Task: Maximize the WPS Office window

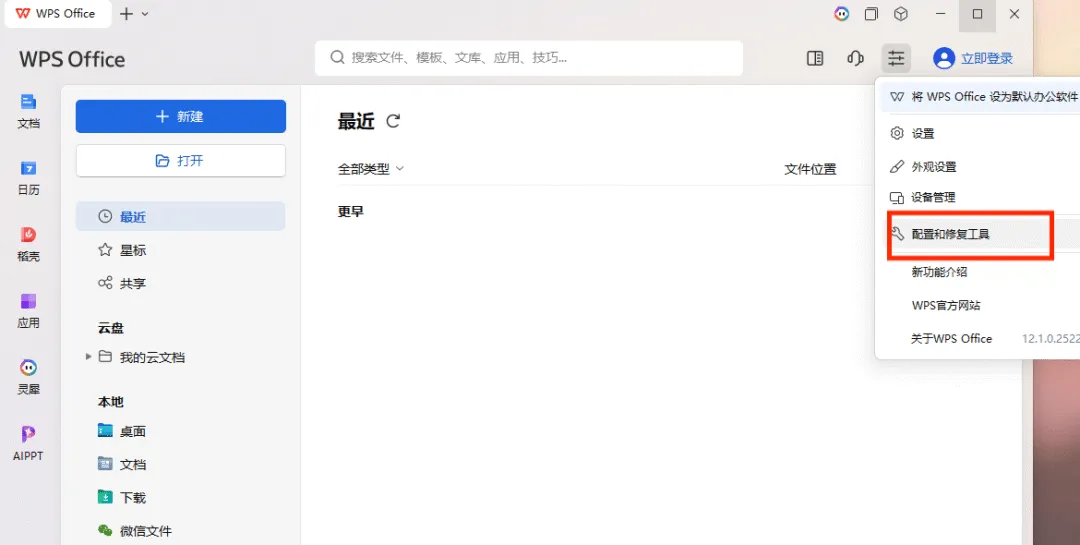Action: point(977,14)
